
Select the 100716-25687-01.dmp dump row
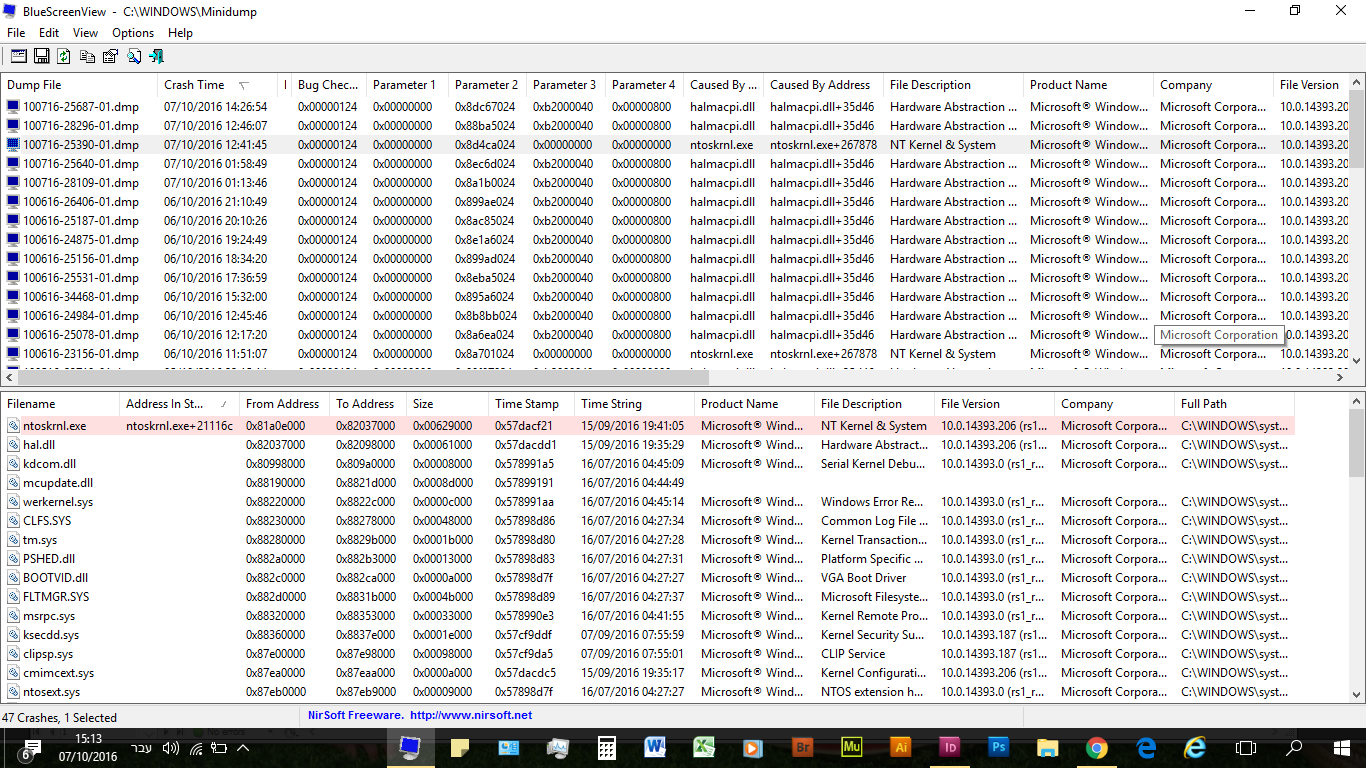click(x=675, y=107)
